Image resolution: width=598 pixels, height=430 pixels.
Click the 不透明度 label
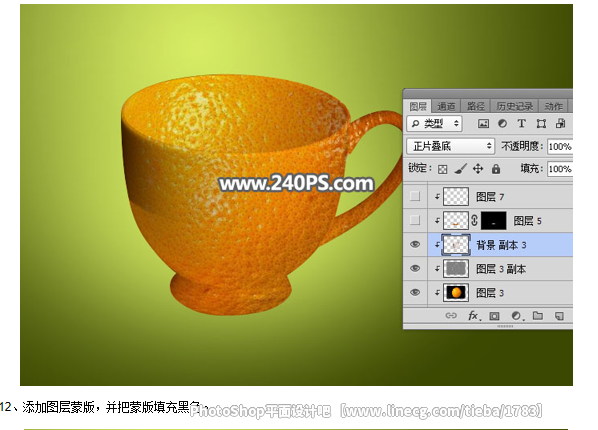point(522,146)
